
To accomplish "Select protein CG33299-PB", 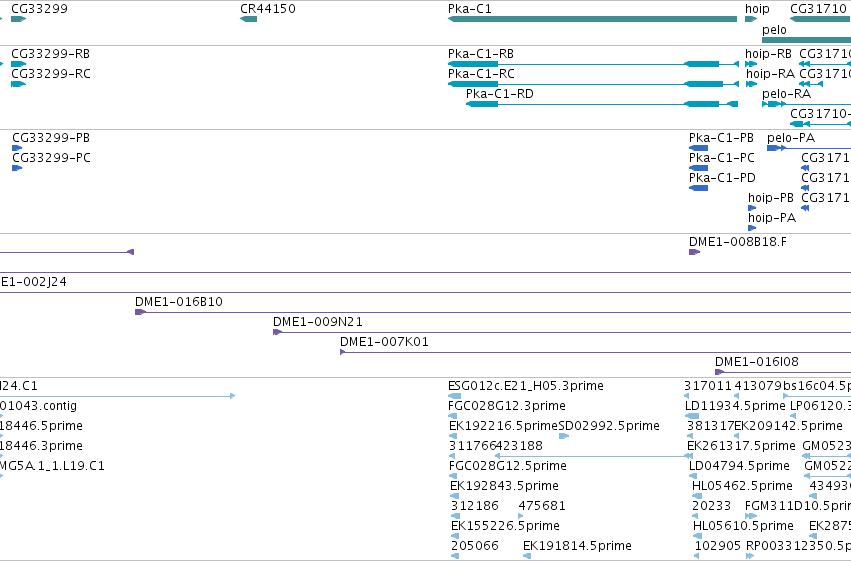I will pyautogui.click(x=17, y=148).
